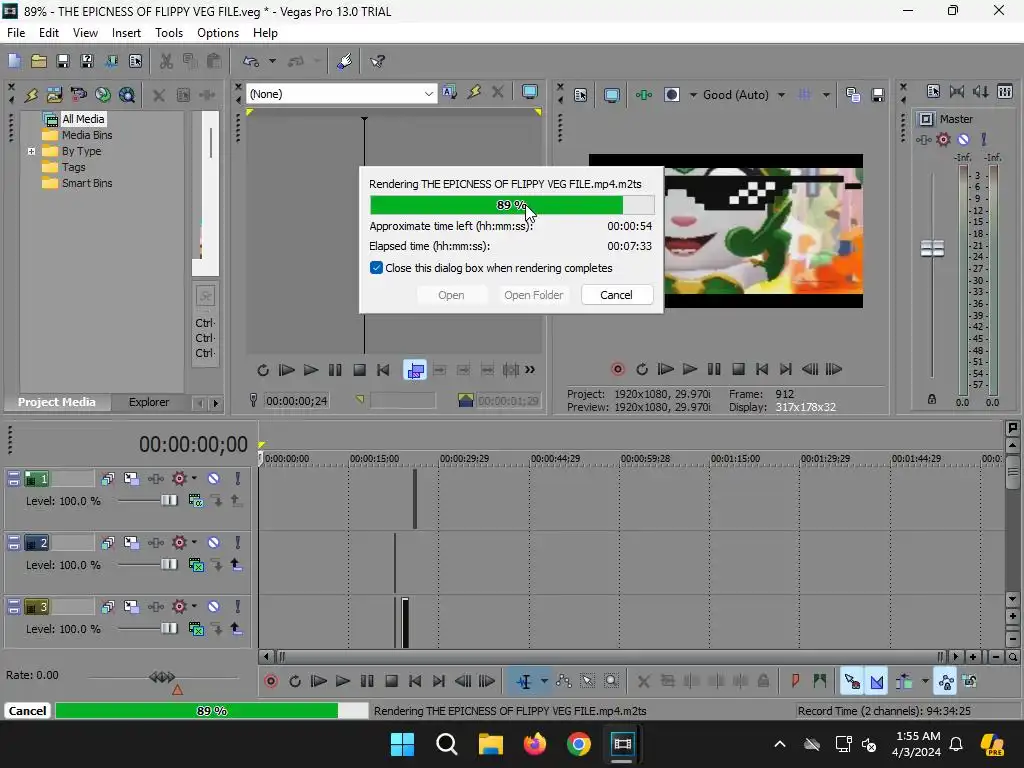
Task: Open Track 1 FX gear icon
Action: click(x=179, y=479)
